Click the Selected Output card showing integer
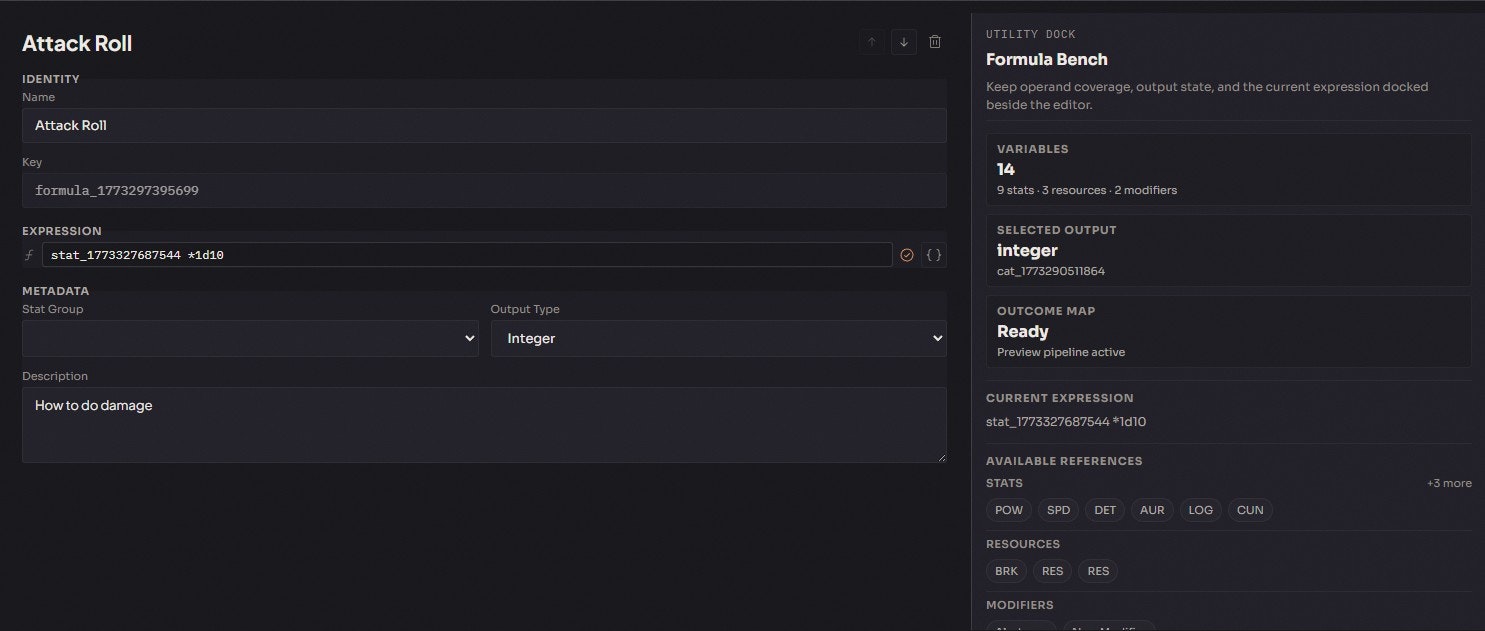The height and width of the screenshot is (631, 1485). point(1229,250)
